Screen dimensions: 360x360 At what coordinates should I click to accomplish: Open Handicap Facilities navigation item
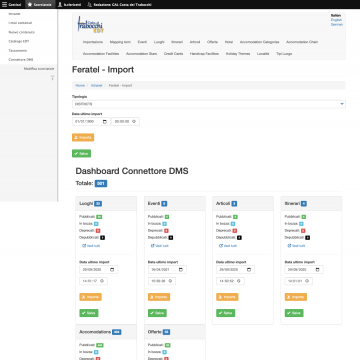point(204,54)
